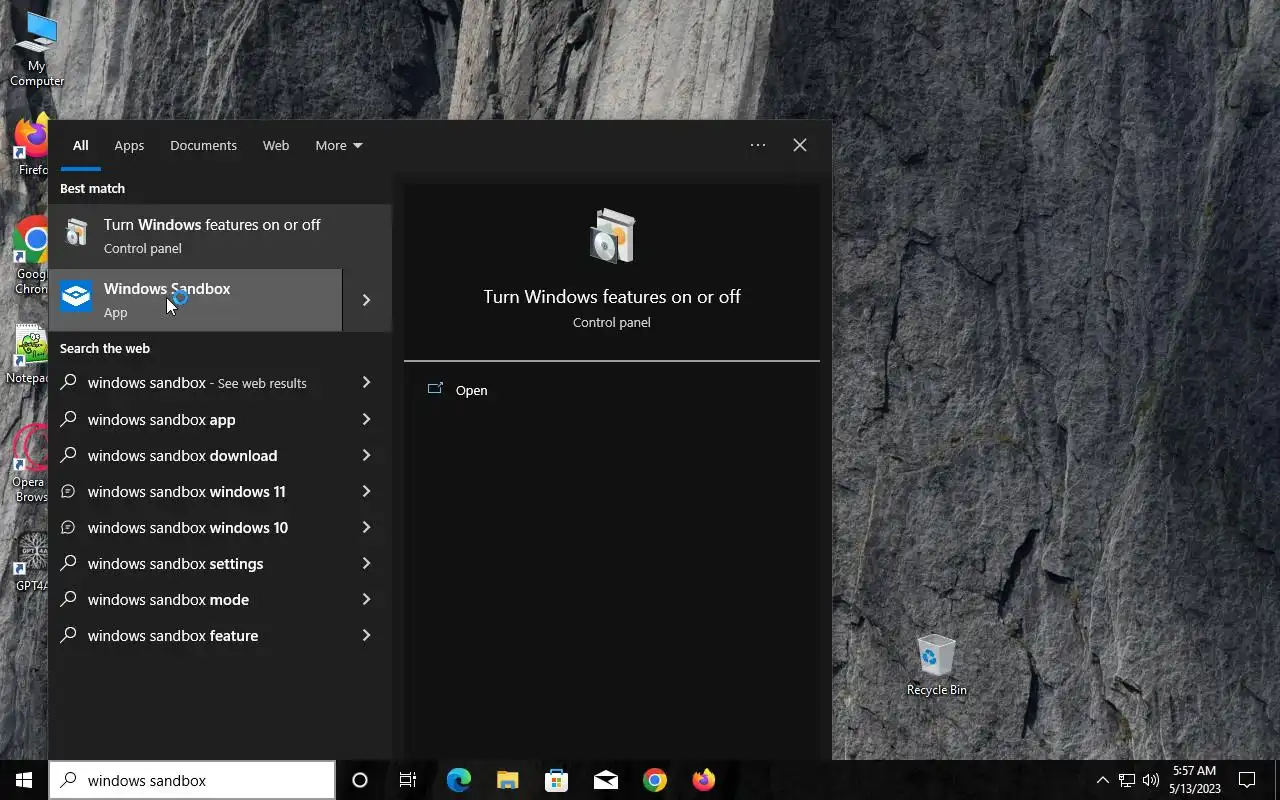This screenshot has width=1280, height=800.
Task: Select Turn Windows features on or off result
Action: click(220, 236)
